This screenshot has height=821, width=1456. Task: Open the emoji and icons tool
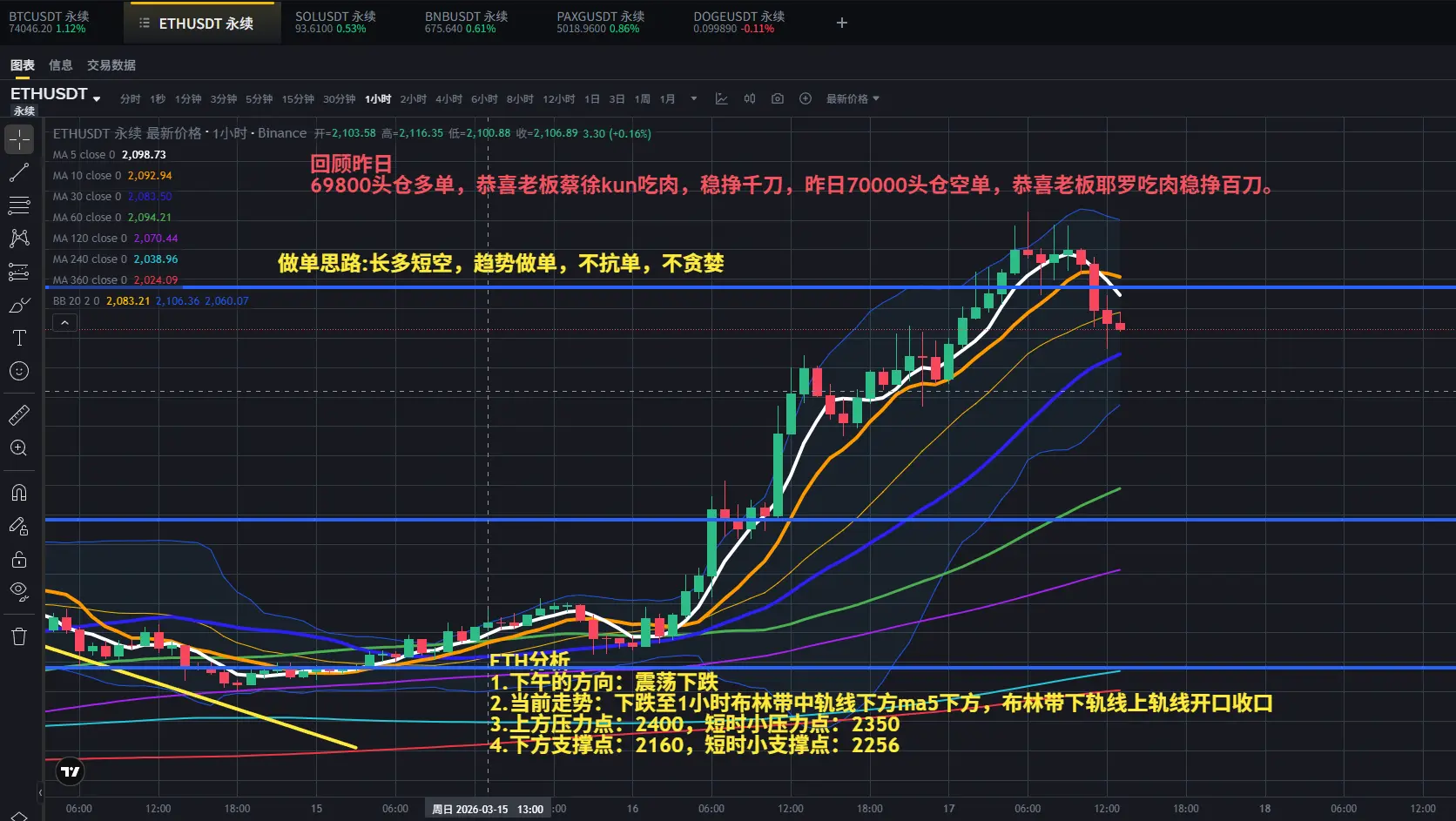pyautogui.click(x=19, y=371)
